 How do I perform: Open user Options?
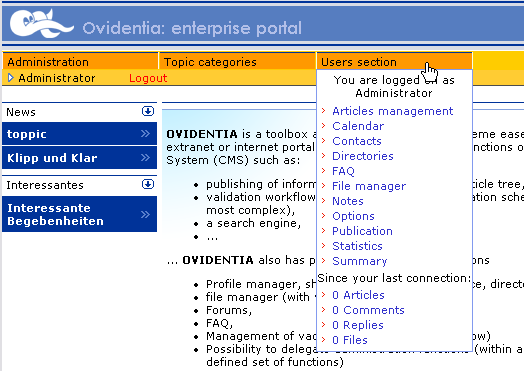(x=353, y=216)
